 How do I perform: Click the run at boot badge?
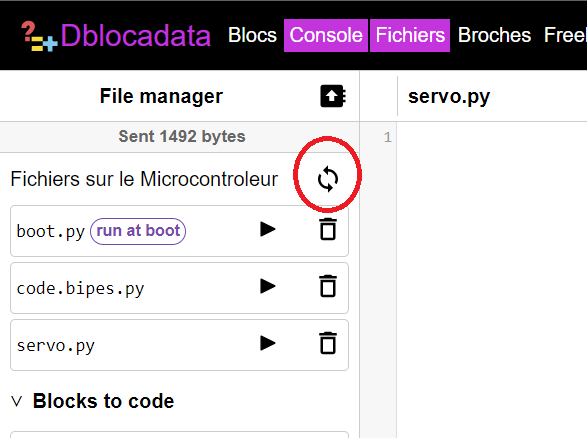[138, 231]
